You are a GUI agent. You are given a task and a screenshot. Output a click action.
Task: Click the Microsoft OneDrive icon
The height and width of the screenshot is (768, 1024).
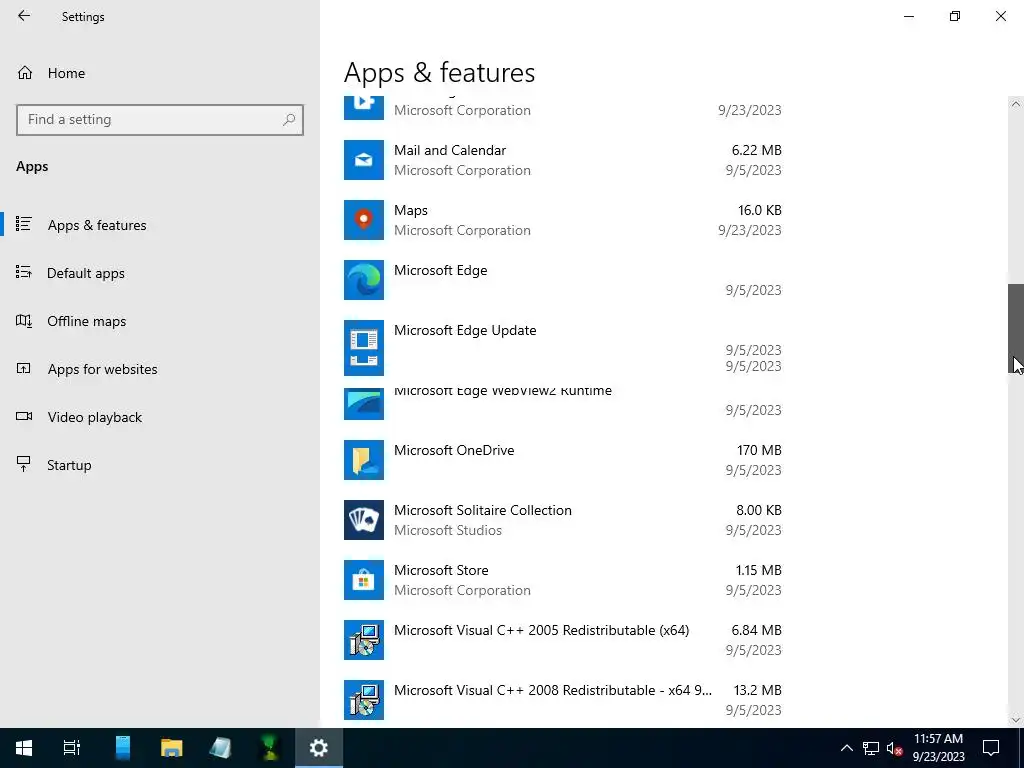(364, 460)
